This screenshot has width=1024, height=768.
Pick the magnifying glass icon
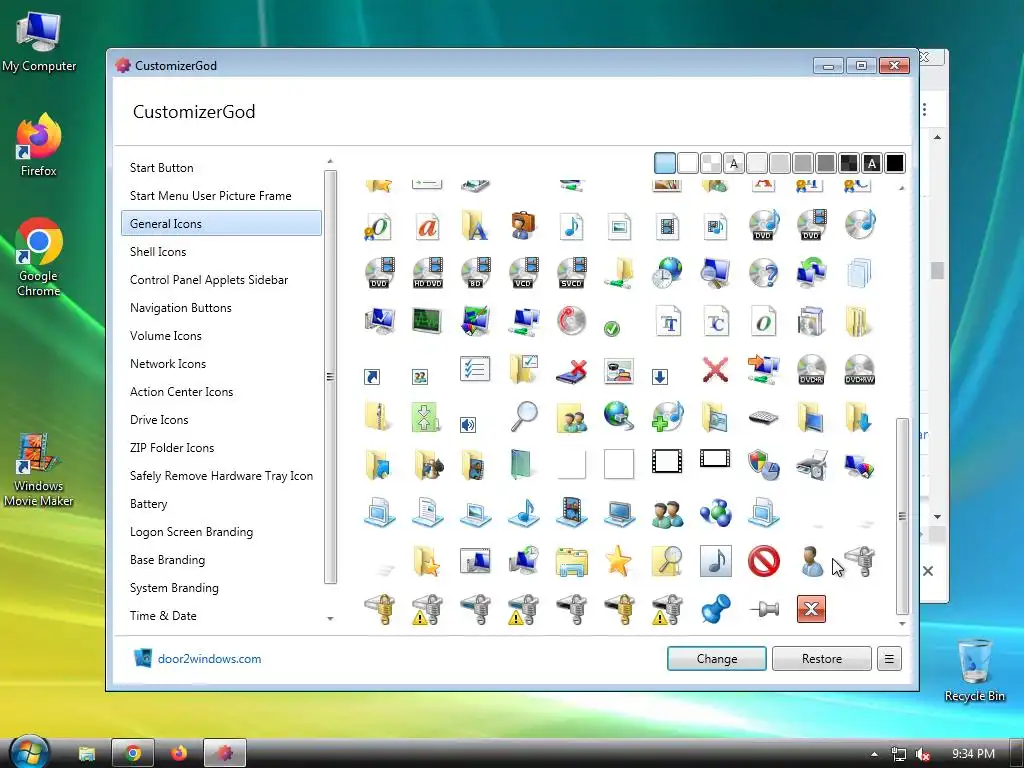(523, 417)
